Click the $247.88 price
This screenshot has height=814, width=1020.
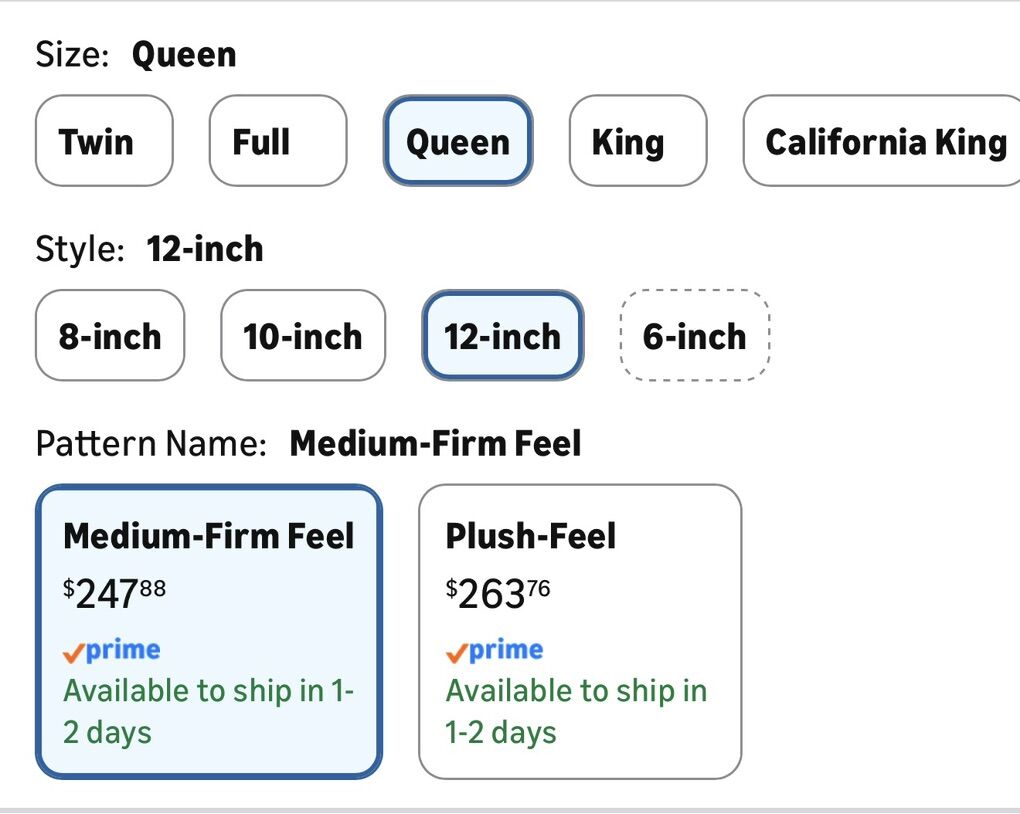[x=114, y=594]
